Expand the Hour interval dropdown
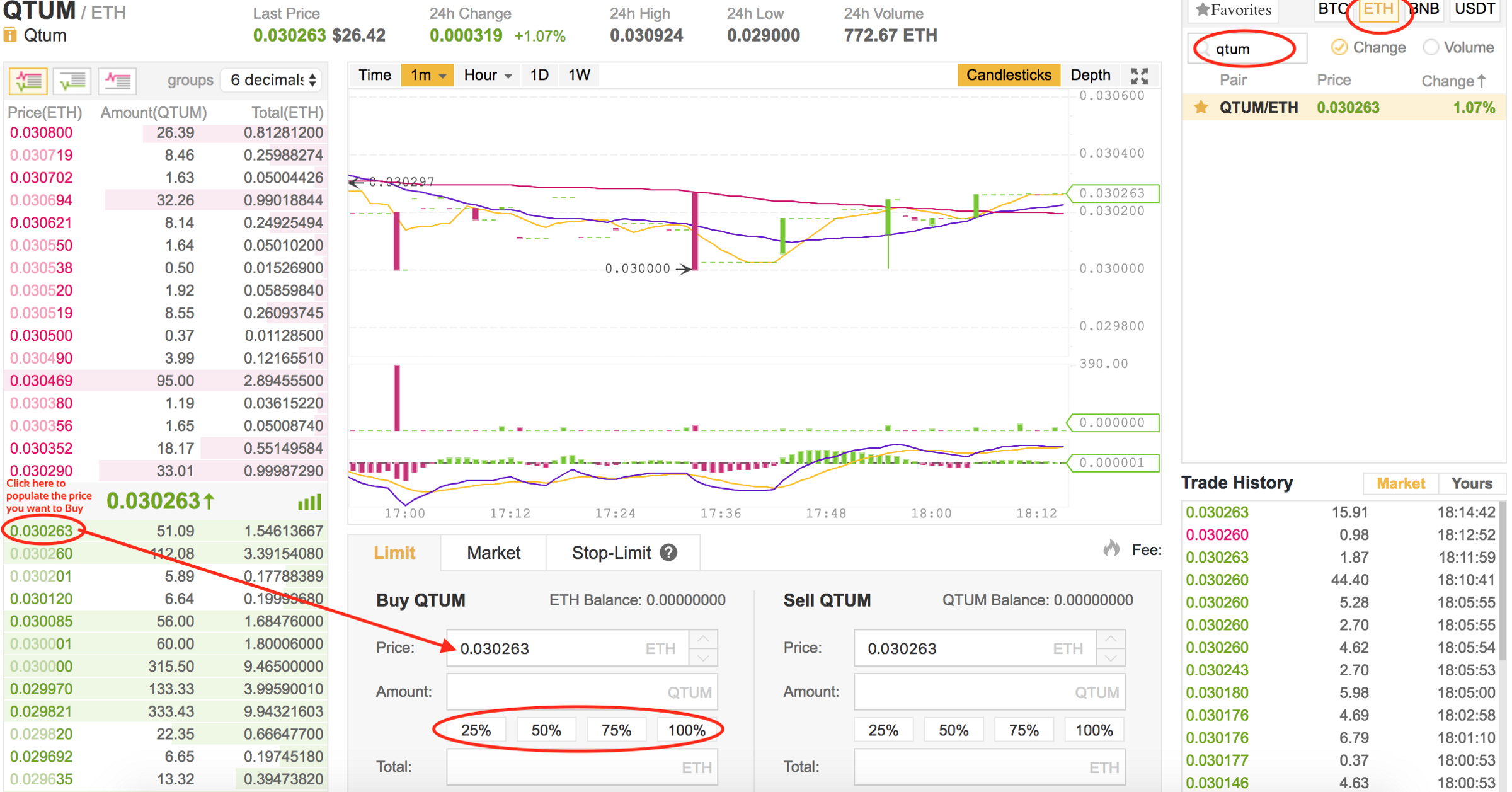This screenshot has width=1512, height=792. [487, 76]
